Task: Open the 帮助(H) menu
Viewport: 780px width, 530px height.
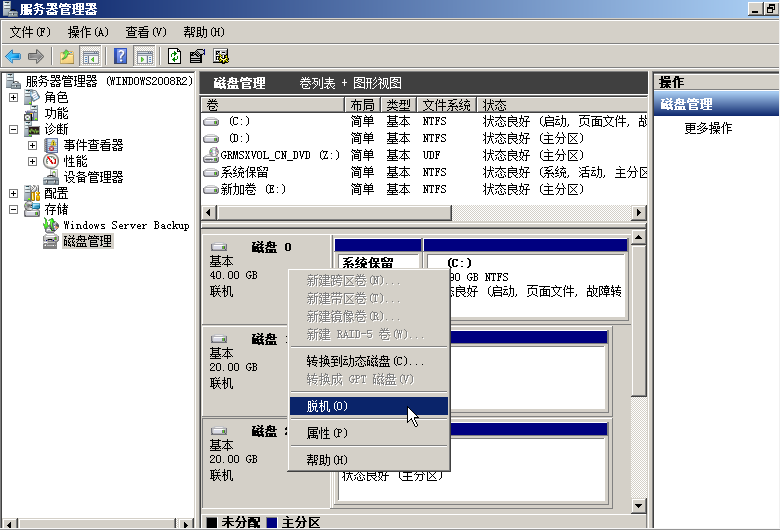Action: tap(203, 32)
